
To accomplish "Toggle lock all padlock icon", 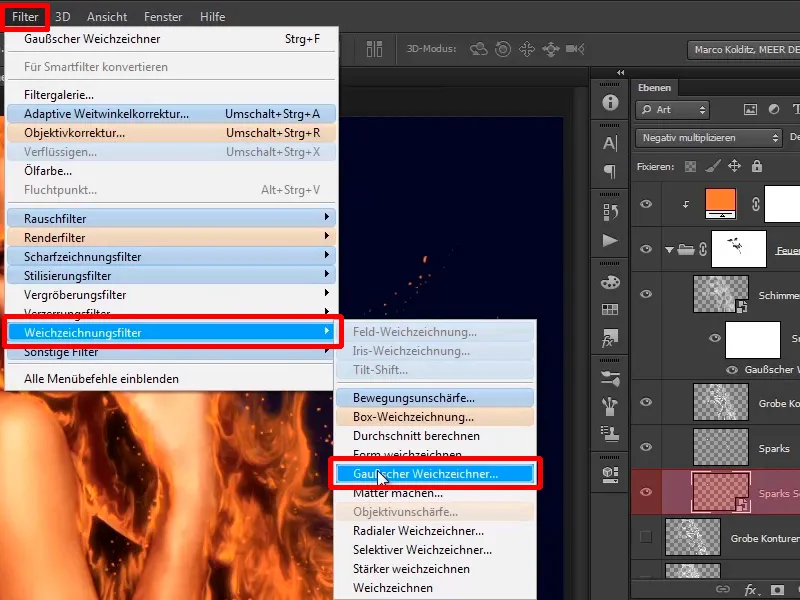I will click(x=757, y=166).
